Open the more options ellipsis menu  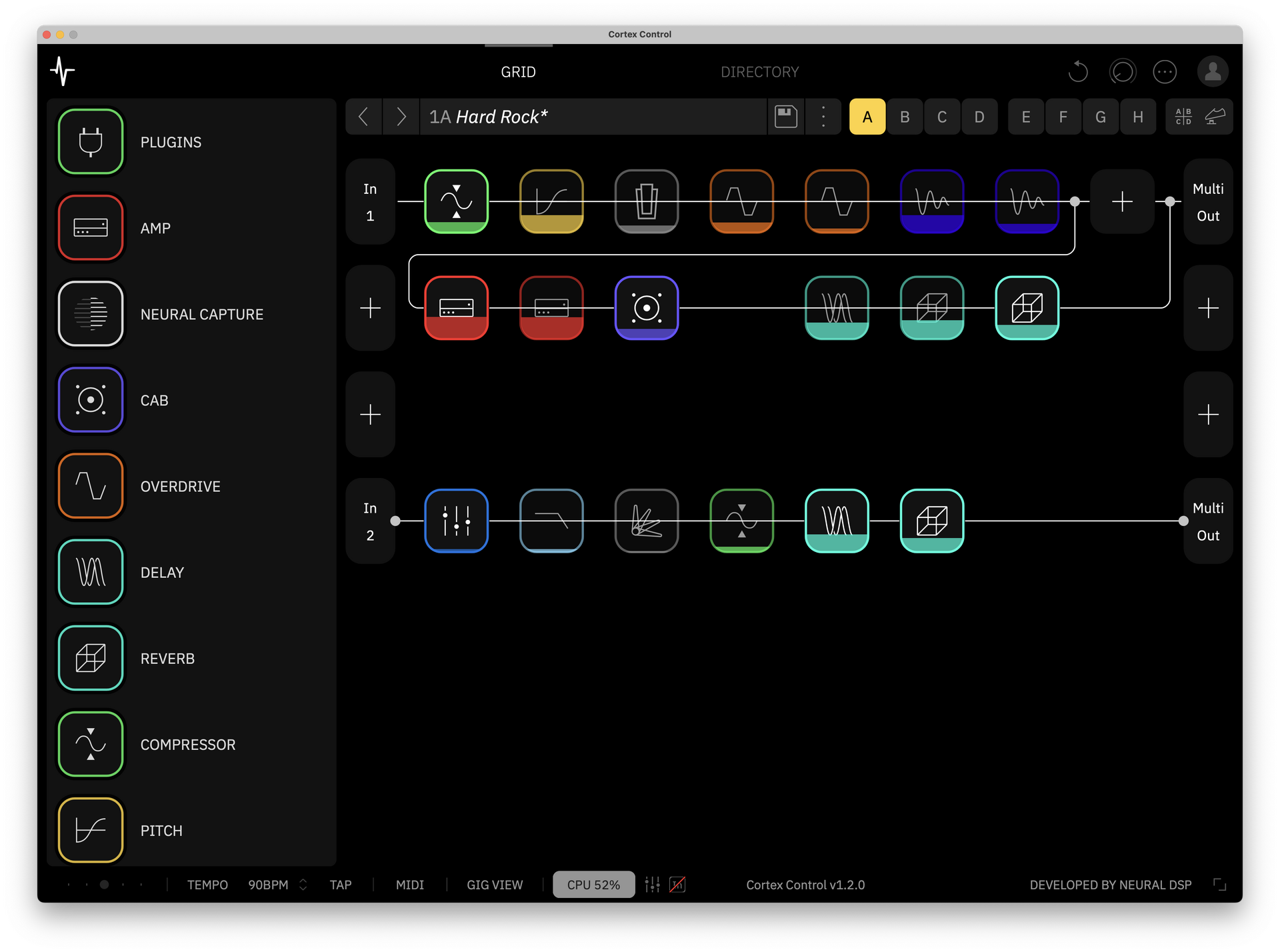pyautogui.click(x=1165, y=71)
